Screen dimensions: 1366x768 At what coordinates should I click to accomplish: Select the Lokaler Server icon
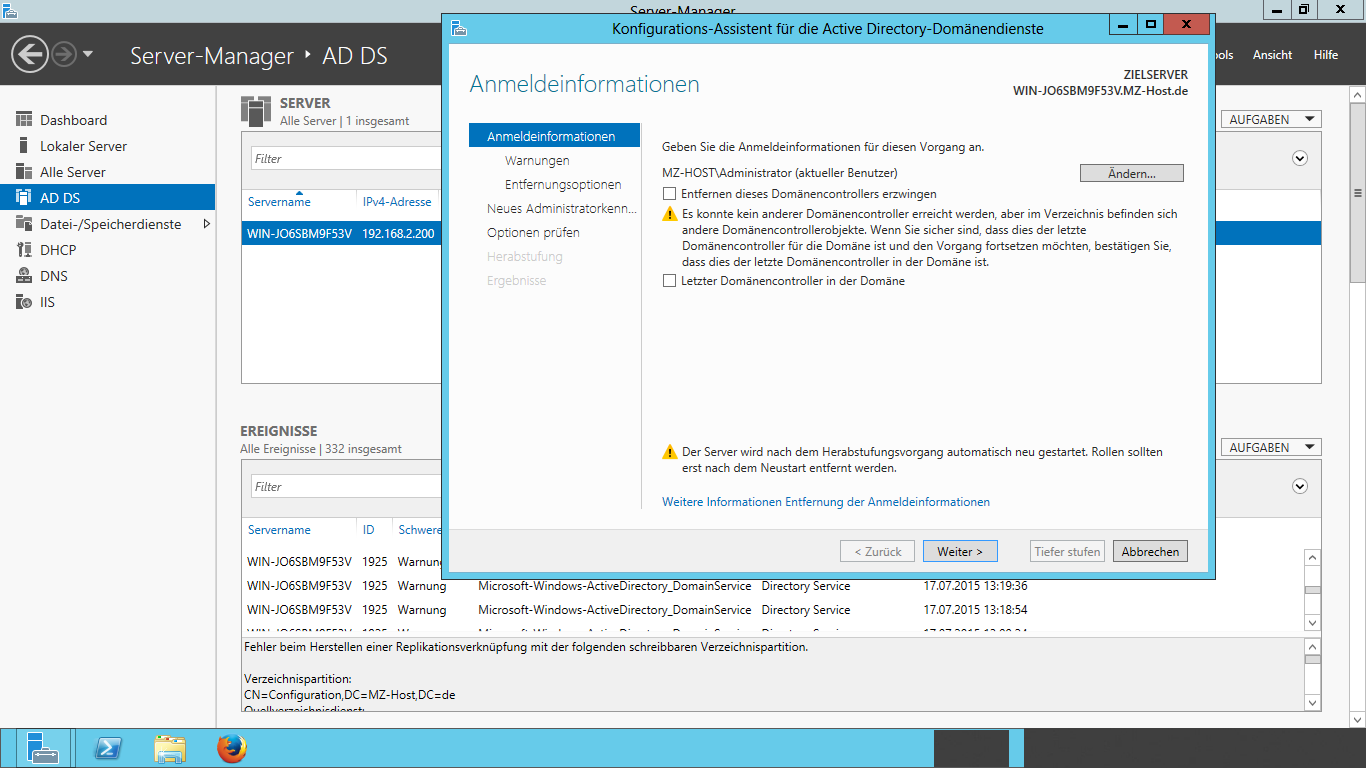click(24, 146)
